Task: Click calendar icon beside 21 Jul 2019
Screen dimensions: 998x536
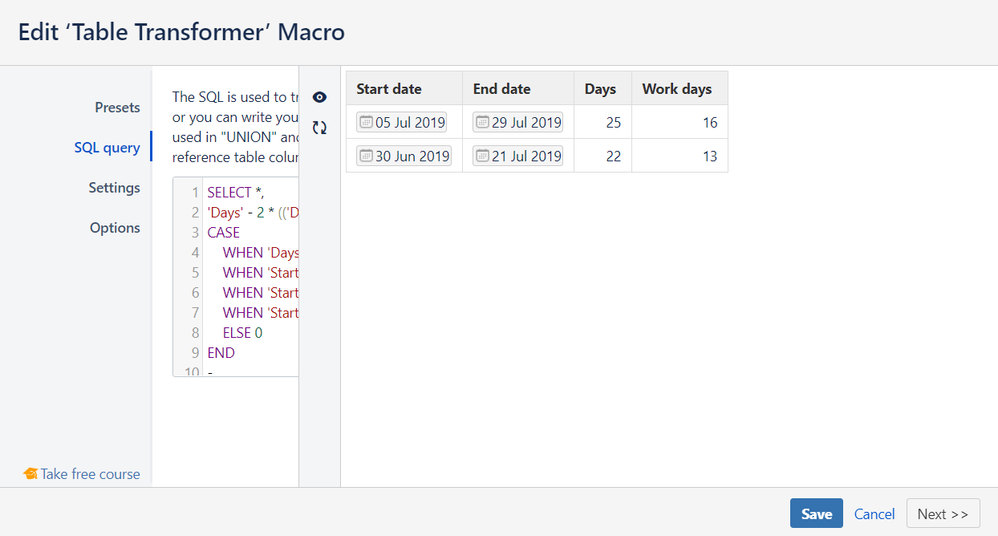Action: pyautogui.click(x=482, y=156)
